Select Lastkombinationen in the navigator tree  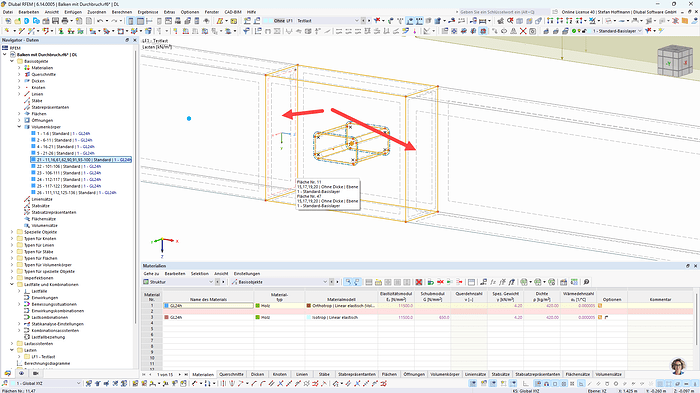pos(50,317)
